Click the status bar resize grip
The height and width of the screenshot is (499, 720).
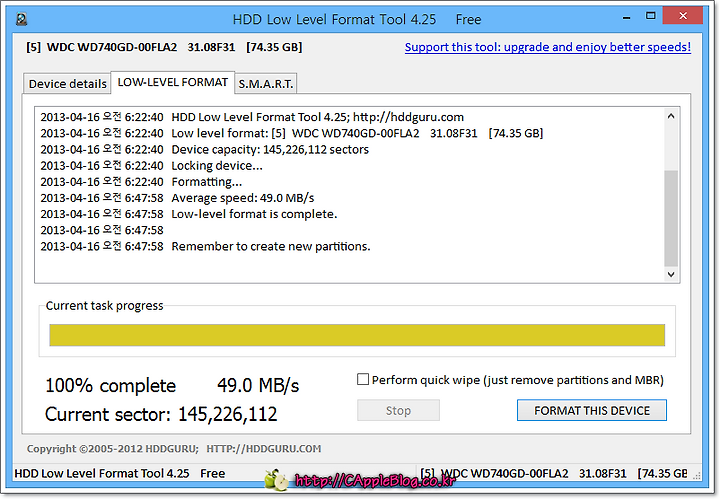[697, 475]
